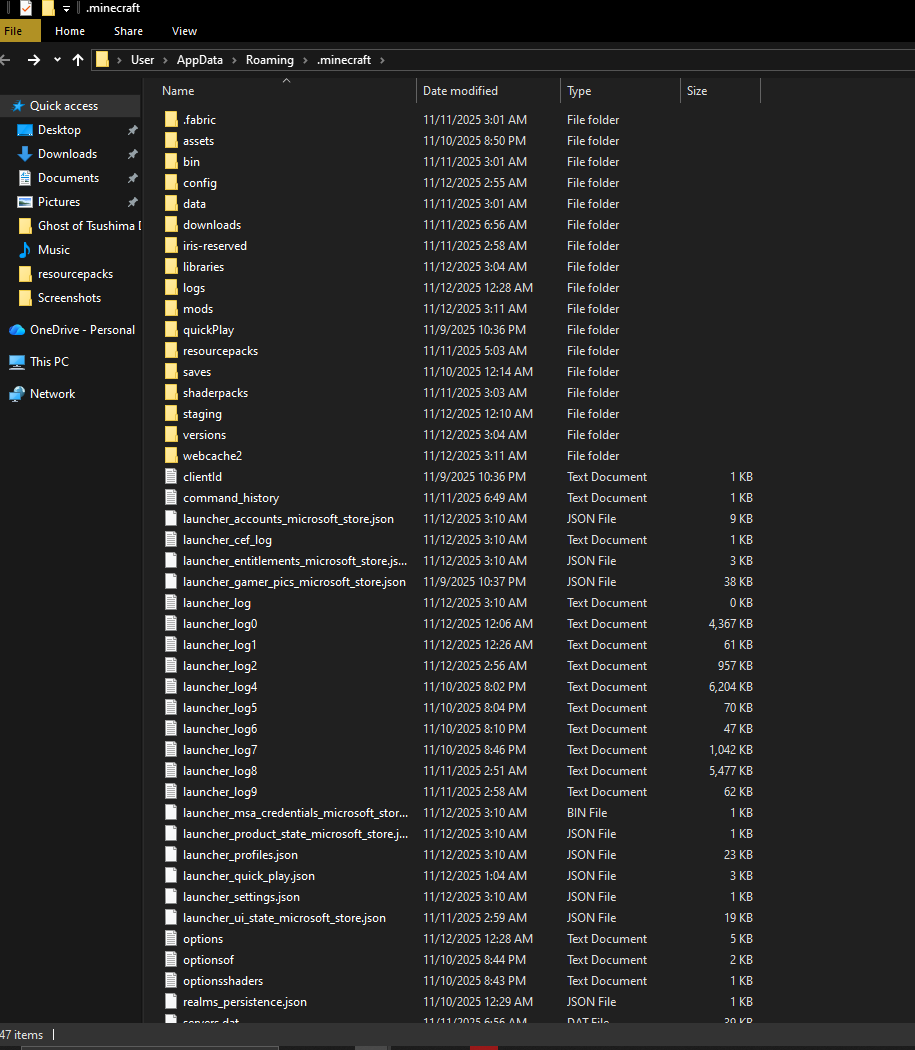
Task: Open Customize Quick Access Toolbar dropdown
Action: pos(66,9)
